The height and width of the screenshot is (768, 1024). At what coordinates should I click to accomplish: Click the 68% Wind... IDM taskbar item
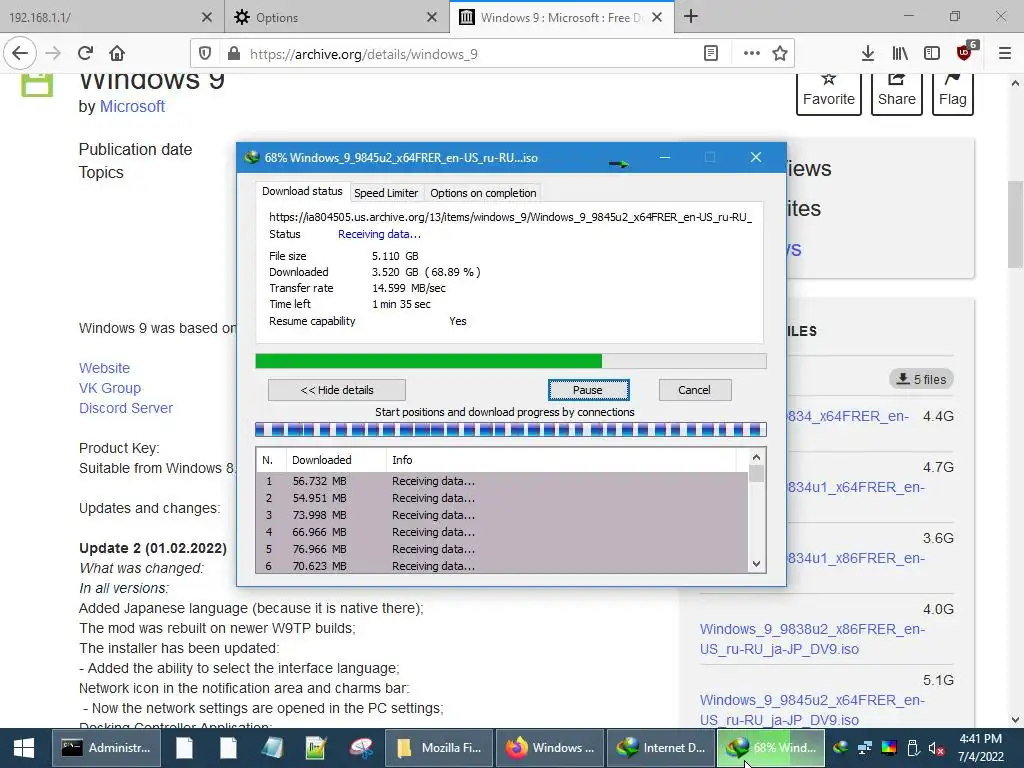click(x=771, y=748)
